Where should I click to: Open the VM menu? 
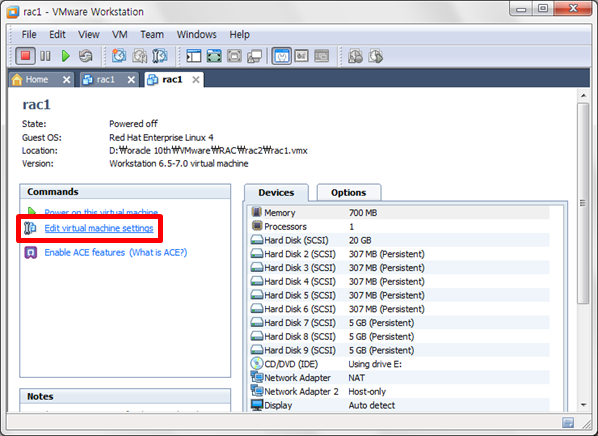[120, 35]
